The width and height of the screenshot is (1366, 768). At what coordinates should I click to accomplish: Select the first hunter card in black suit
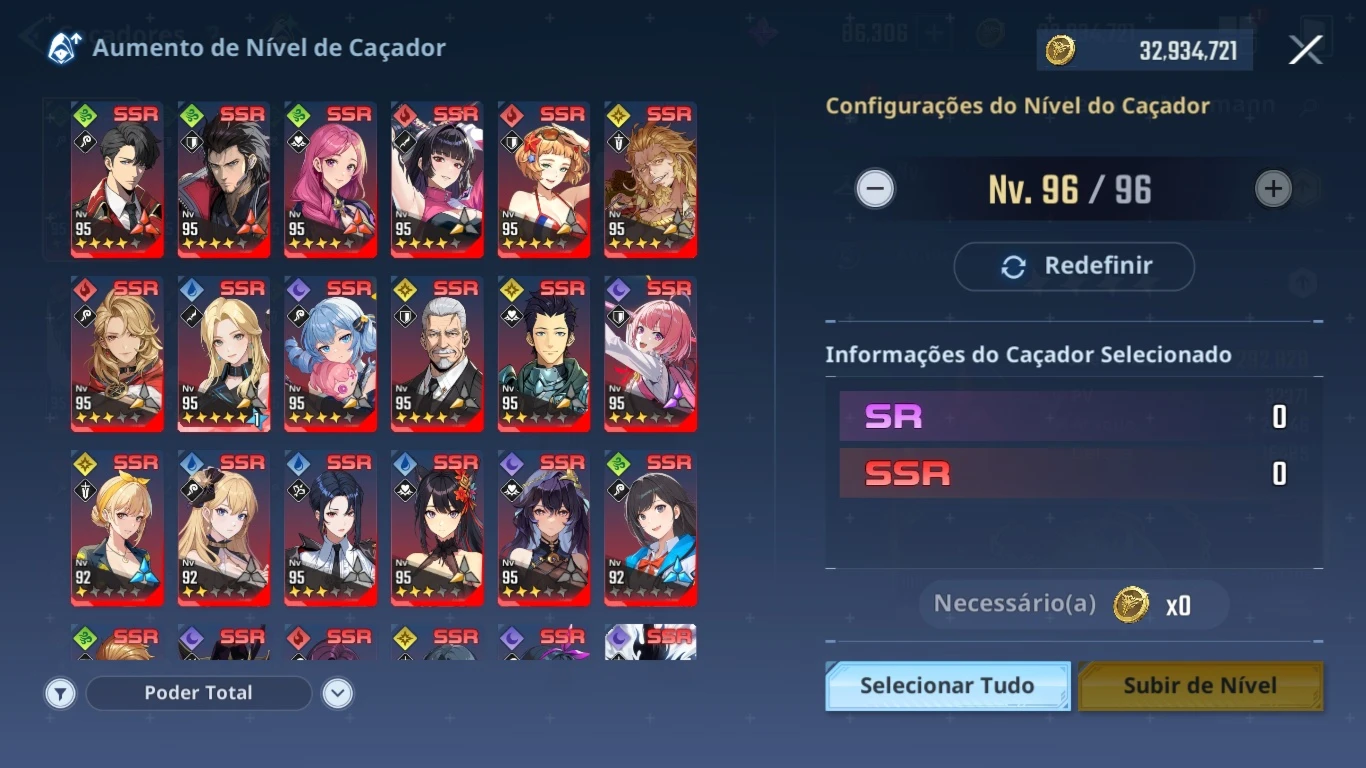click(117, 180)
